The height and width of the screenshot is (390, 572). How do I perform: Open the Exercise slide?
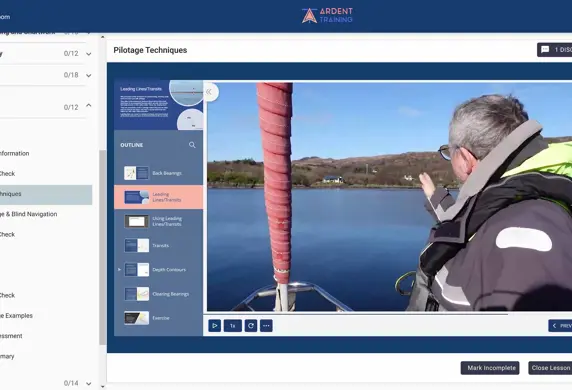[x=158, y=318]
